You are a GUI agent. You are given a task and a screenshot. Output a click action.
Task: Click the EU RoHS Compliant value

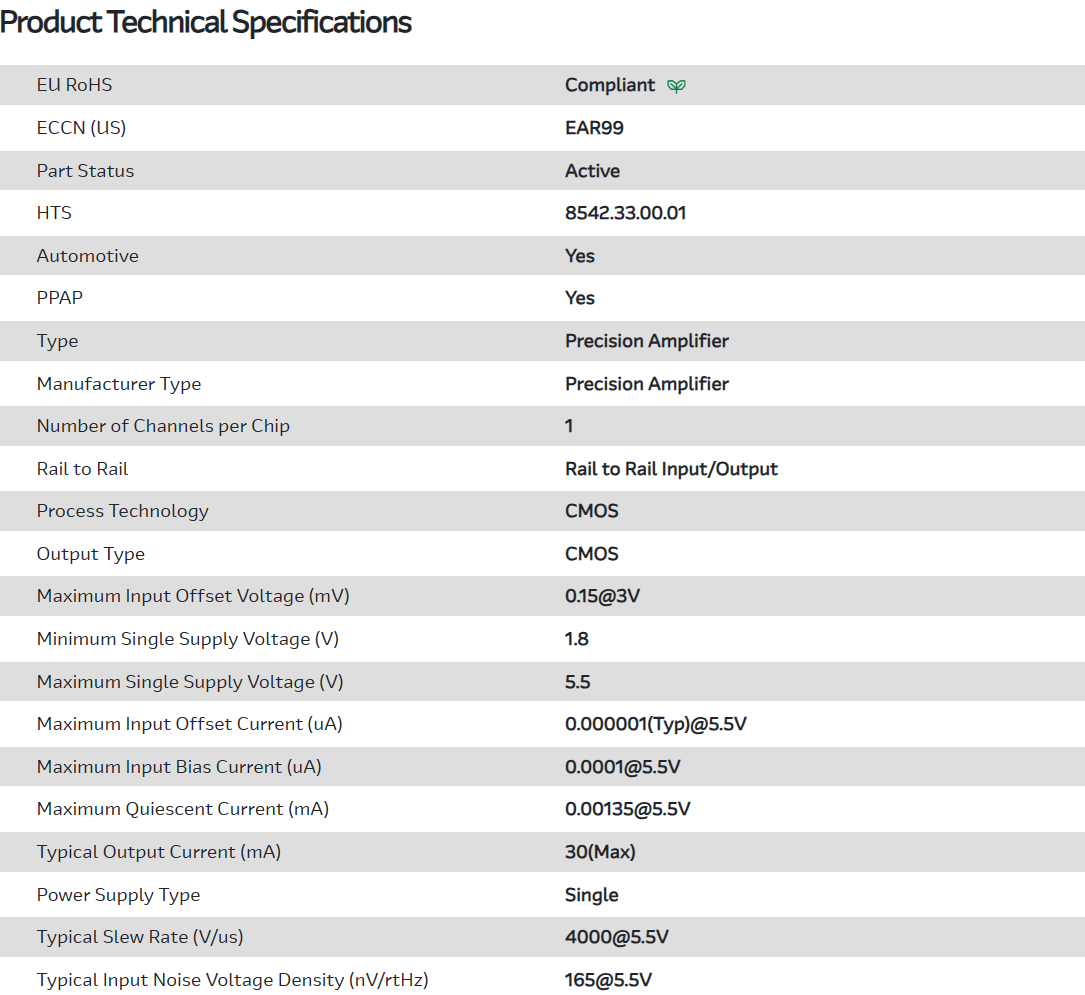coord(610,85)
